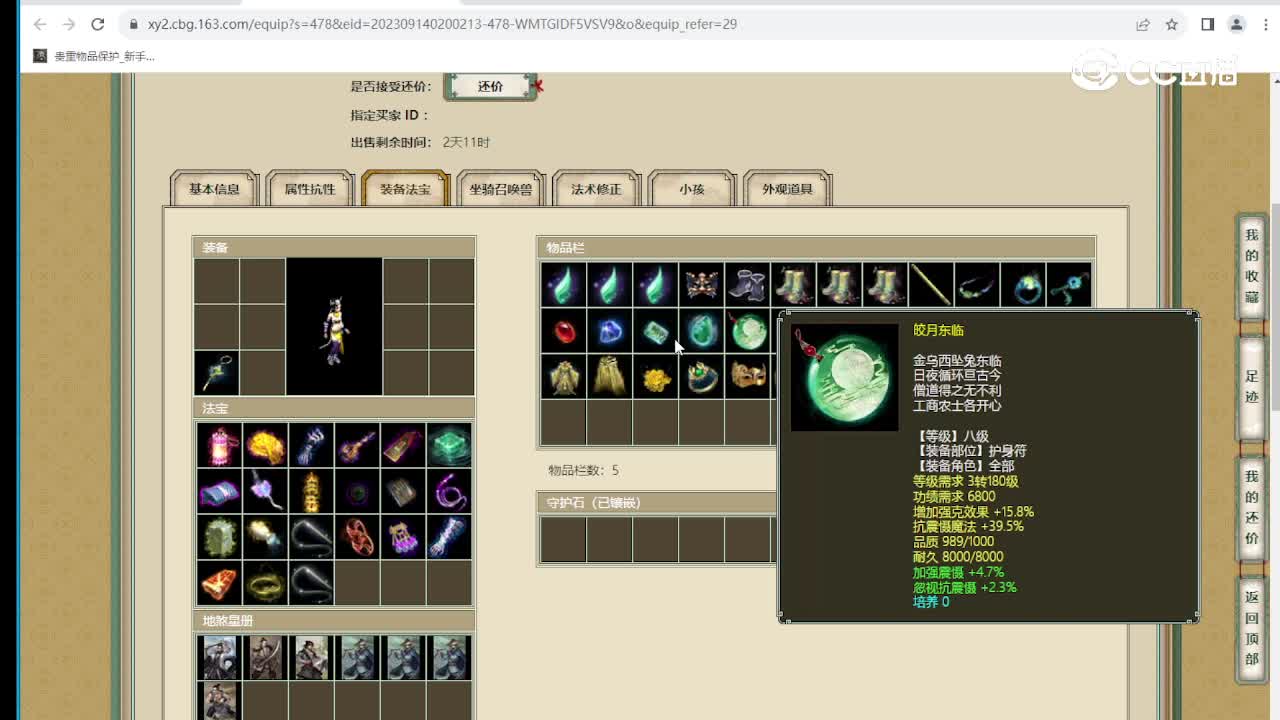Open 我的收藏 in the right sidebar

1251,266
